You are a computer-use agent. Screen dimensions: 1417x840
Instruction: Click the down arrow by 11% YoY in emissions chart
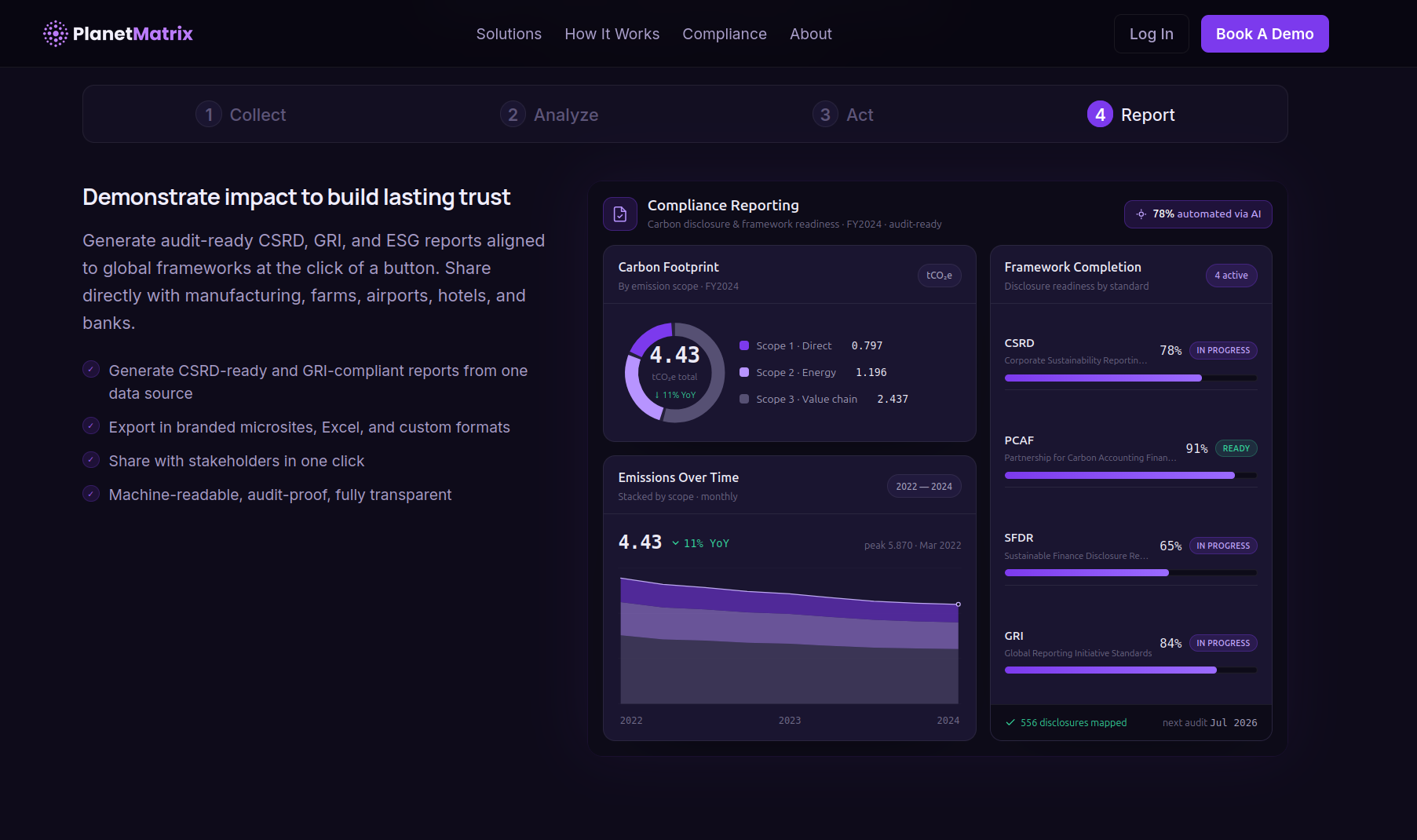[675, 543]
